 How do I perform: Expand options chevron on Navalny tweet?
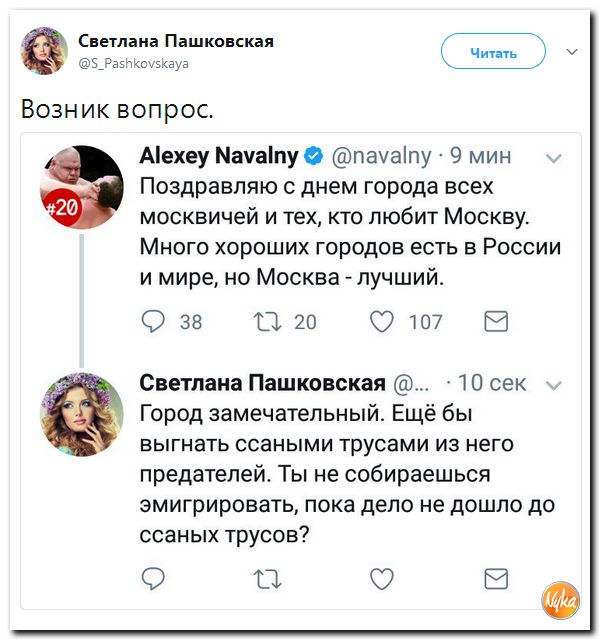[555, 157]
